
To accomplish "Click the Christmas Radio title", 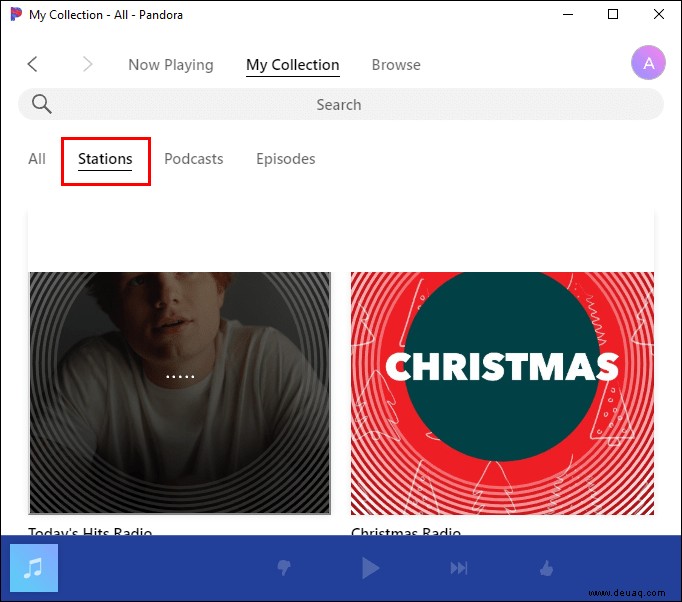I will click(x=406, y=531).
